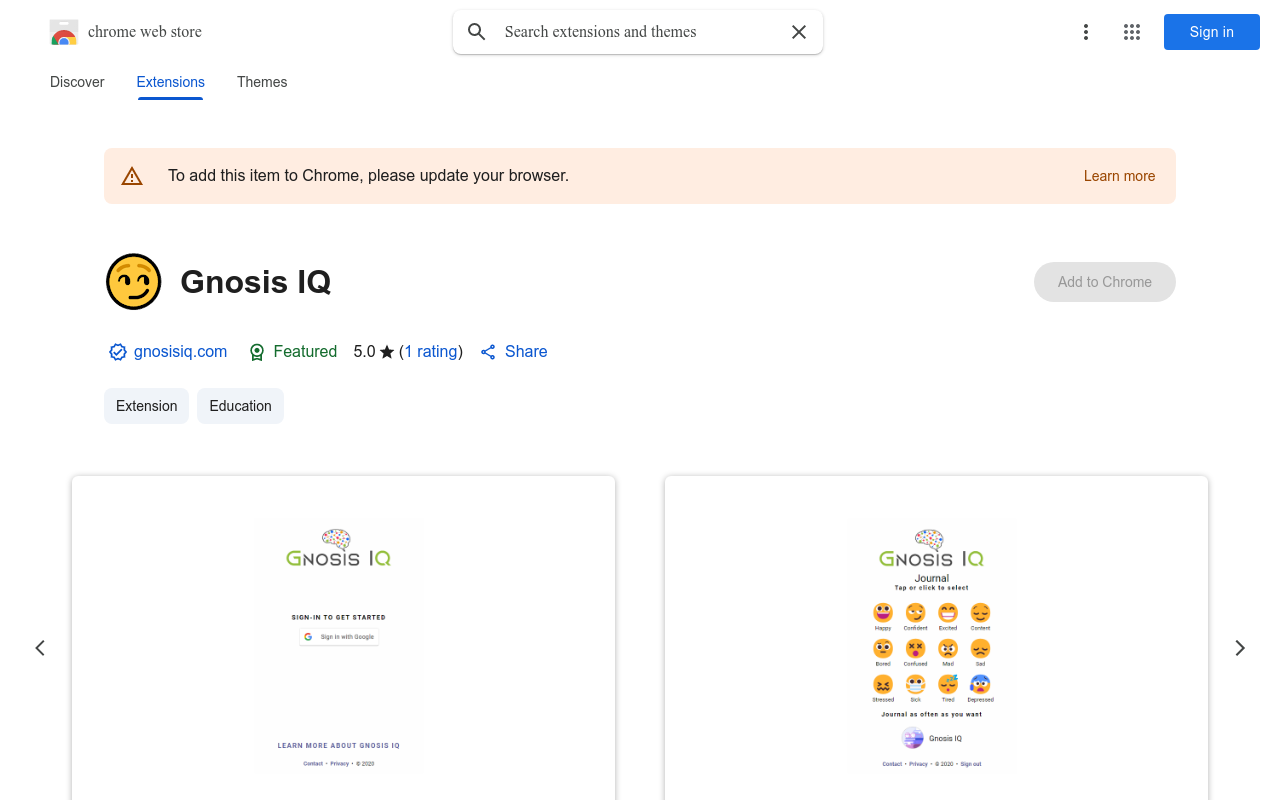Show previous screenshot with left arrow

(x=40, y=648)
